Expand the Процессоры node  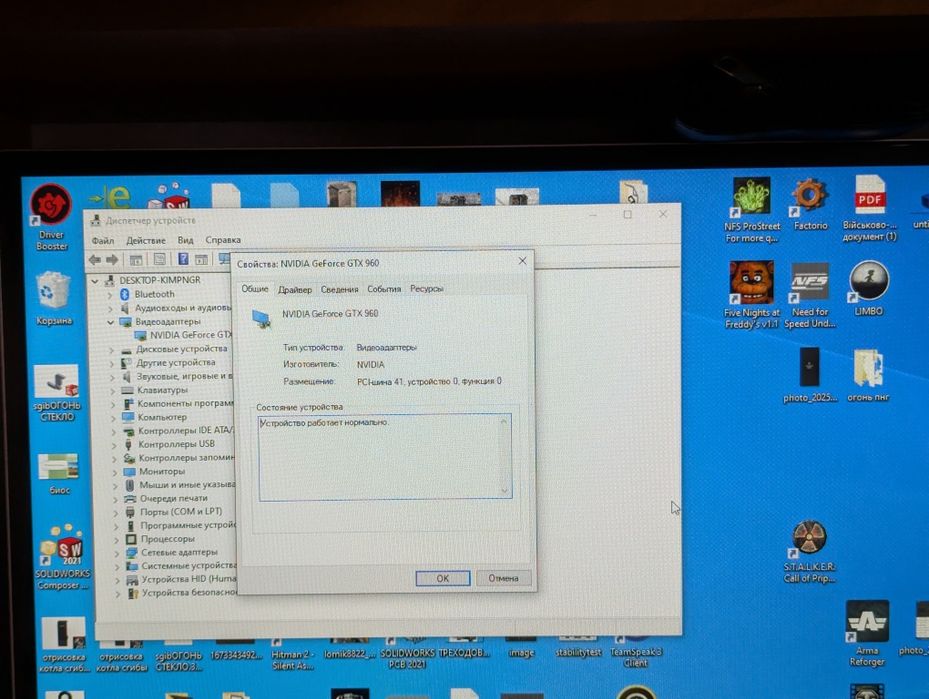click(x=116, y=540)
